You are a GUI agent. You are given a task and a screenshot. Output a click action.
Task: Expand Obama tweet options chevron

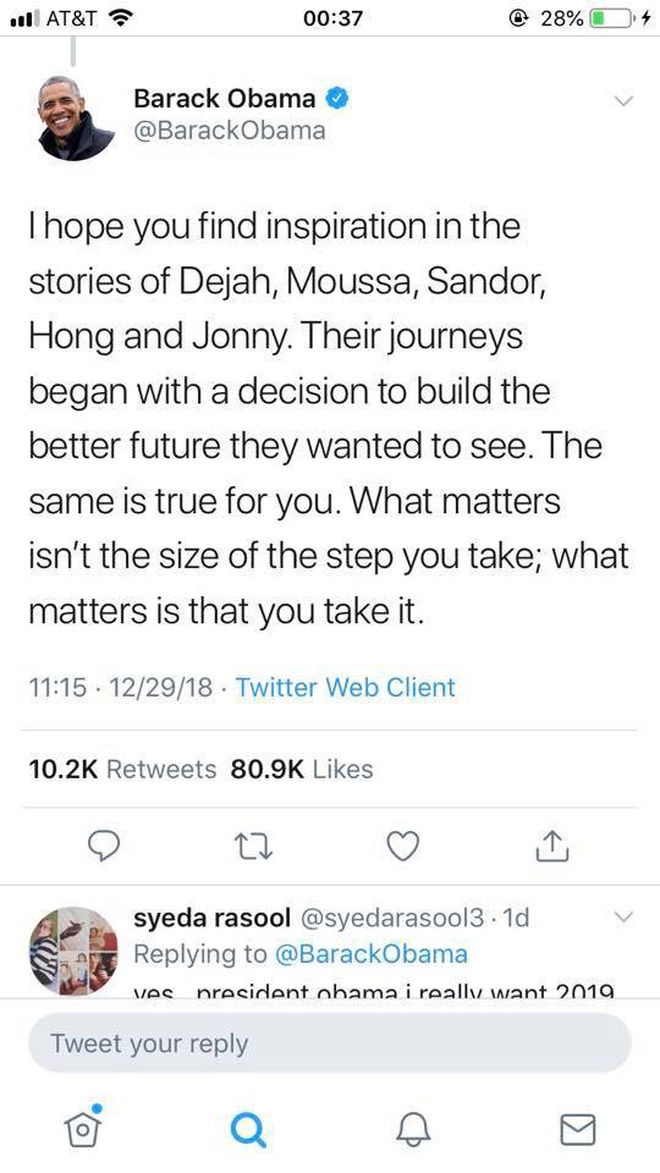click(623, 101)
